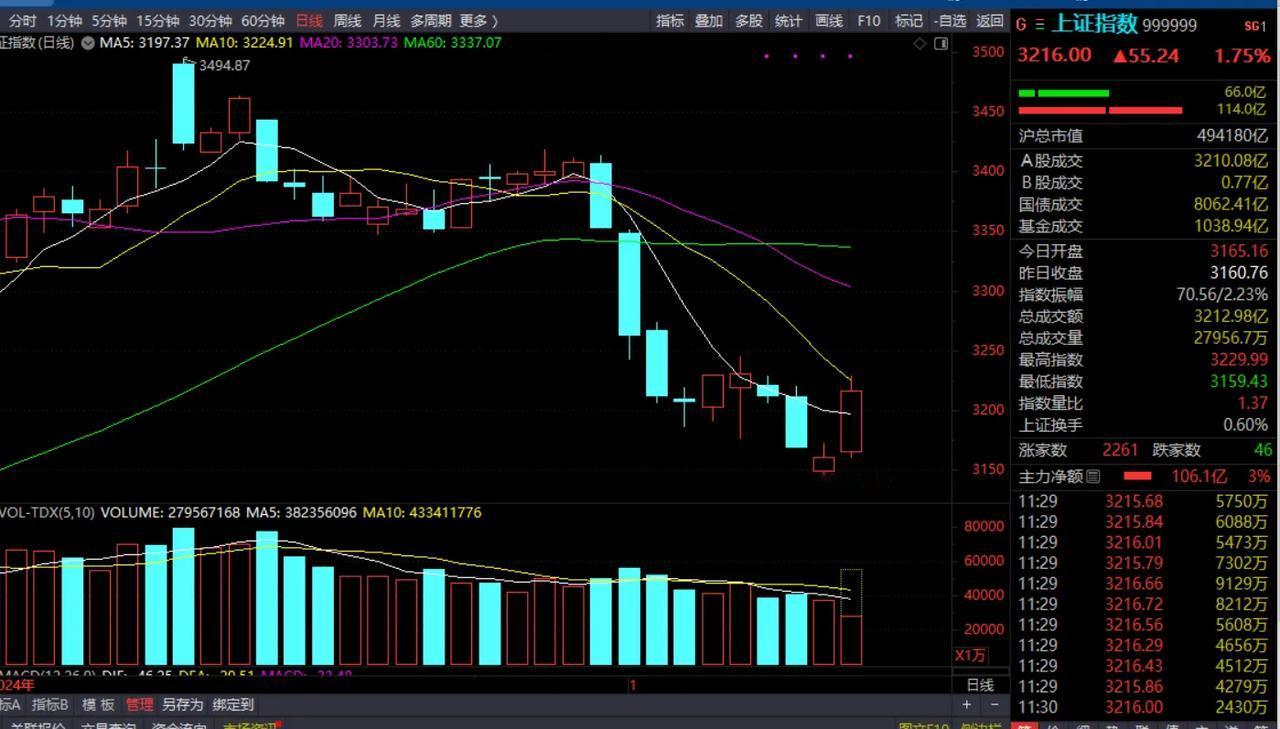Click the latest red volume bar

coord(851,640)
